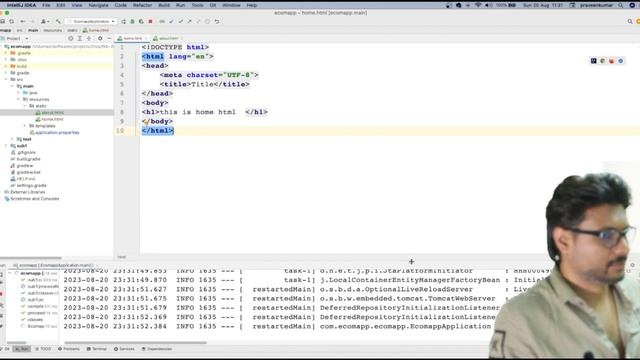The image size is (640, 360).
Task: Click the Back navigation arrow in toolbar
Action: (x=23, y=21)
